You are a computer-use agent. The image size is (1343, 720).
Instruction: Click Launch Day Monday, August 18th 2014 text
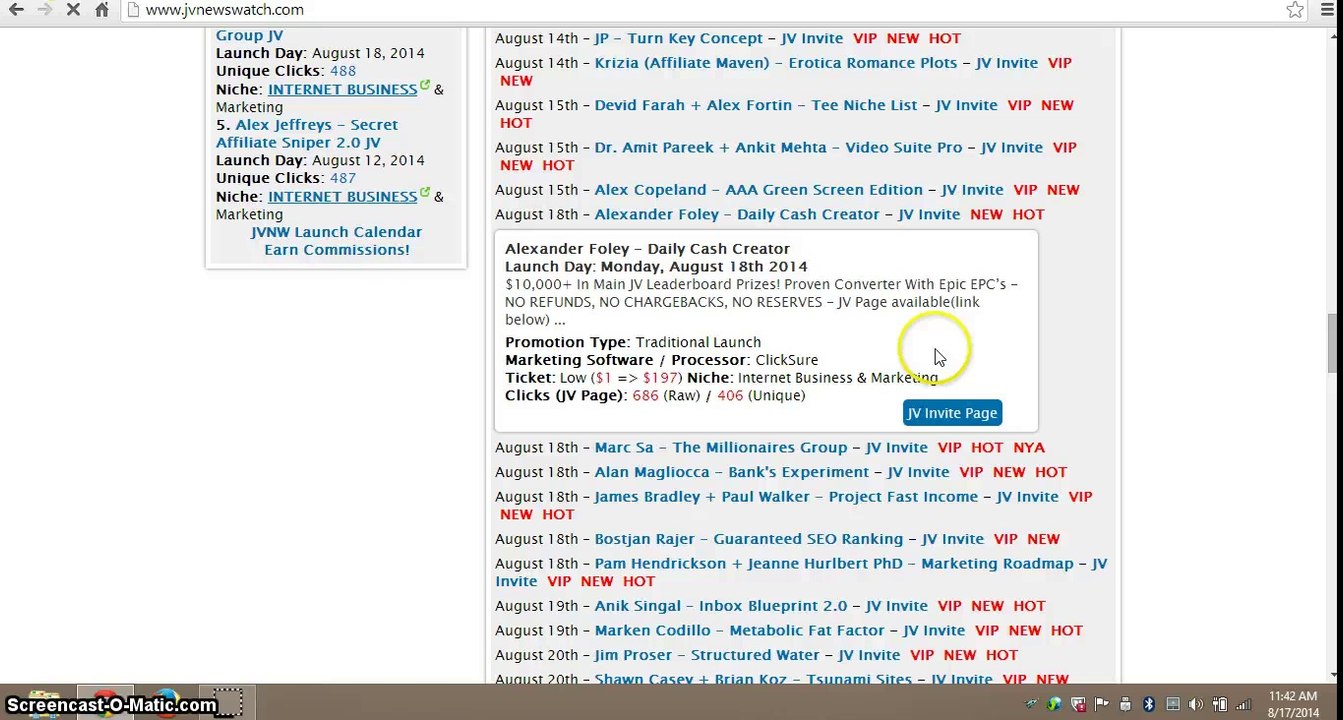656,267
